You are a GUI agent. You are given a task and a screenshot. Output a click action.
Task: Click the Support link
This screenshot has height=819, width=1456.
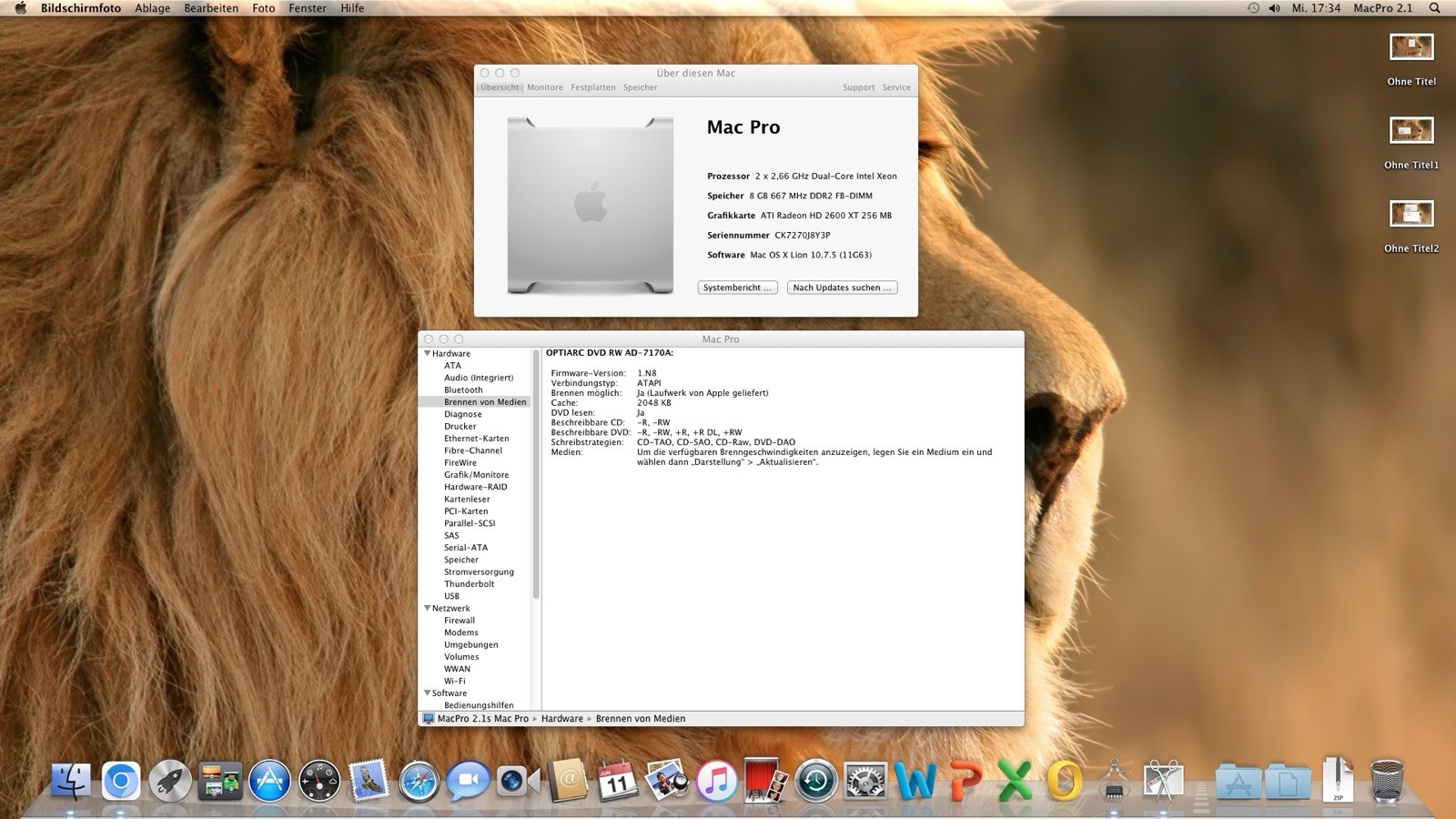[x=858, y=87]
